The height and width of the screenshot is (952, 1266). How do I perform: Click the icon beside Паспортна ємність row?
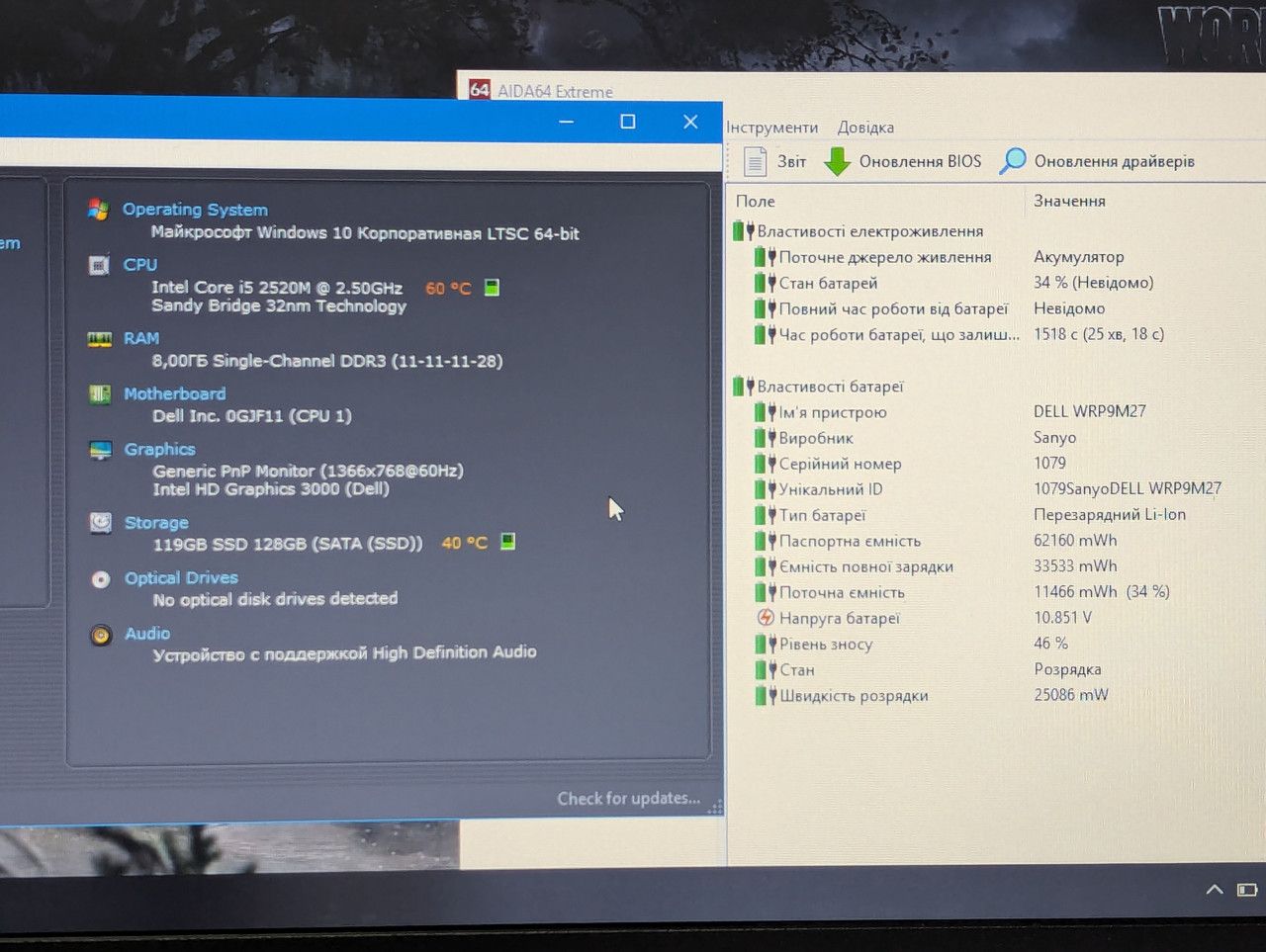[766, 541]
